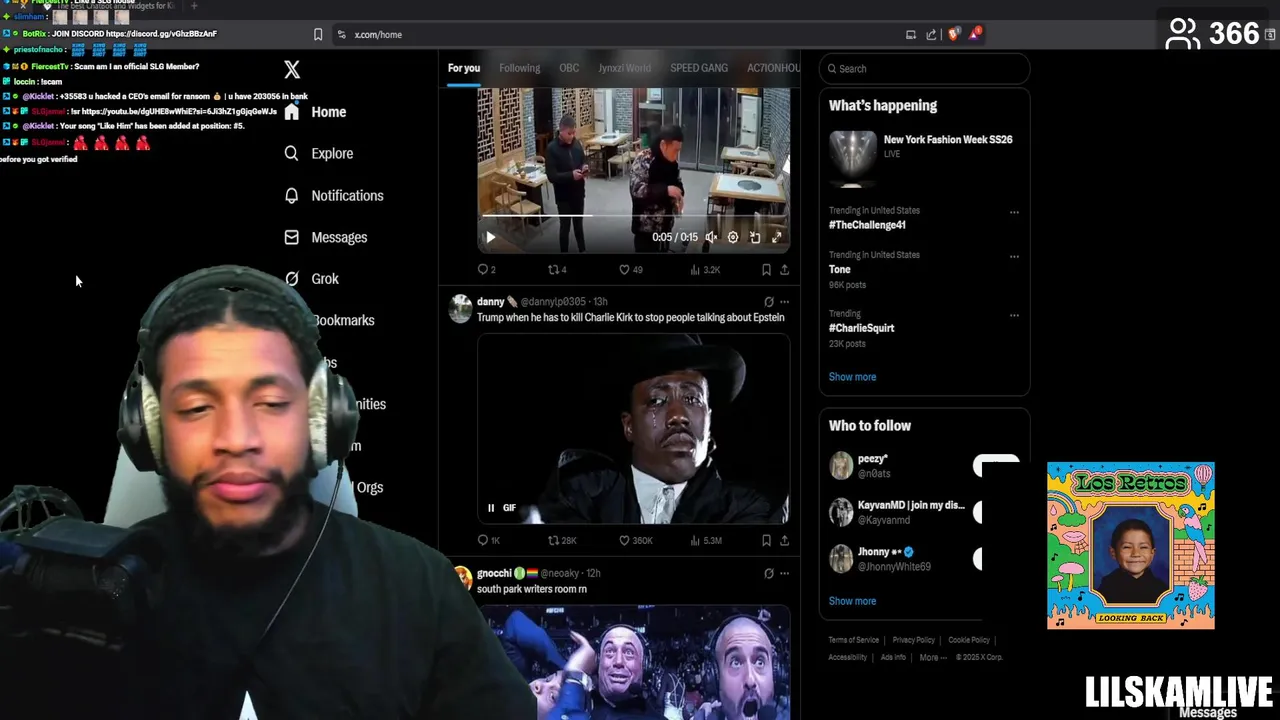The height and width of the screenshot is (720, 1280).
Task: Open restaurant video settings gear
Action: pos(733,238)
